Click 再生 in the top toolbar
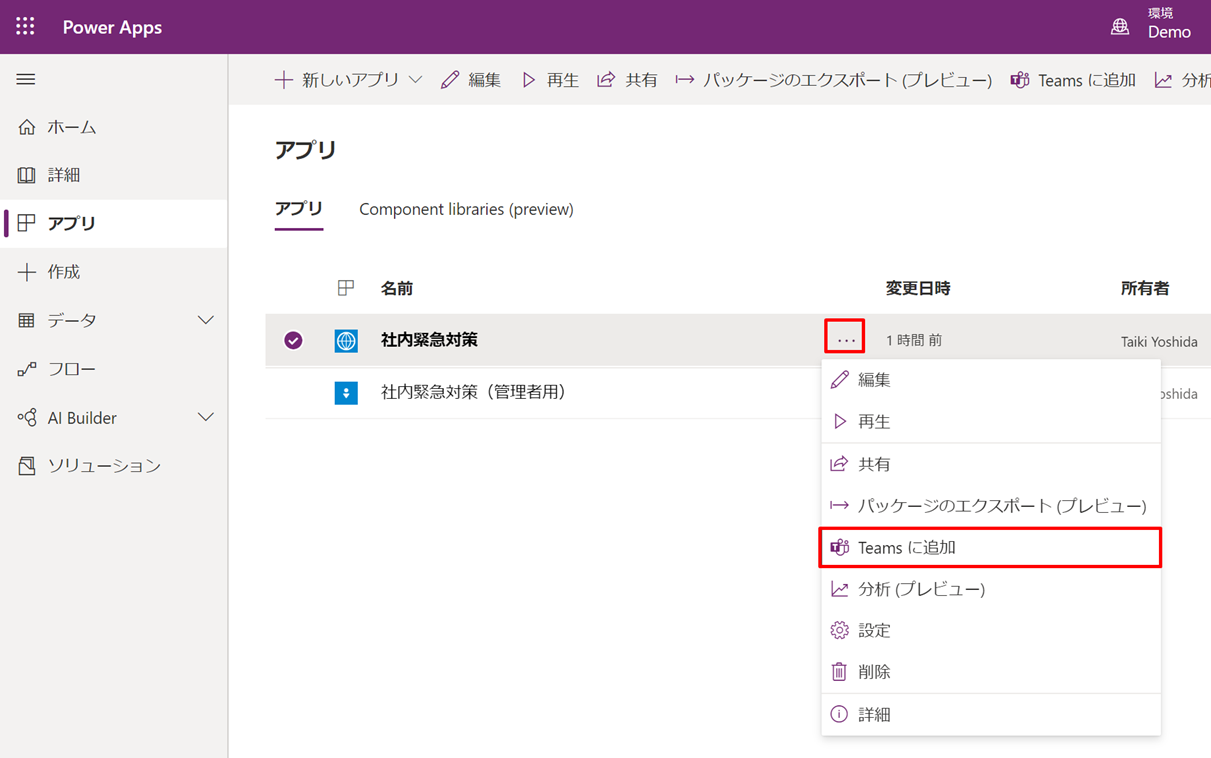 tap(550, 80)
